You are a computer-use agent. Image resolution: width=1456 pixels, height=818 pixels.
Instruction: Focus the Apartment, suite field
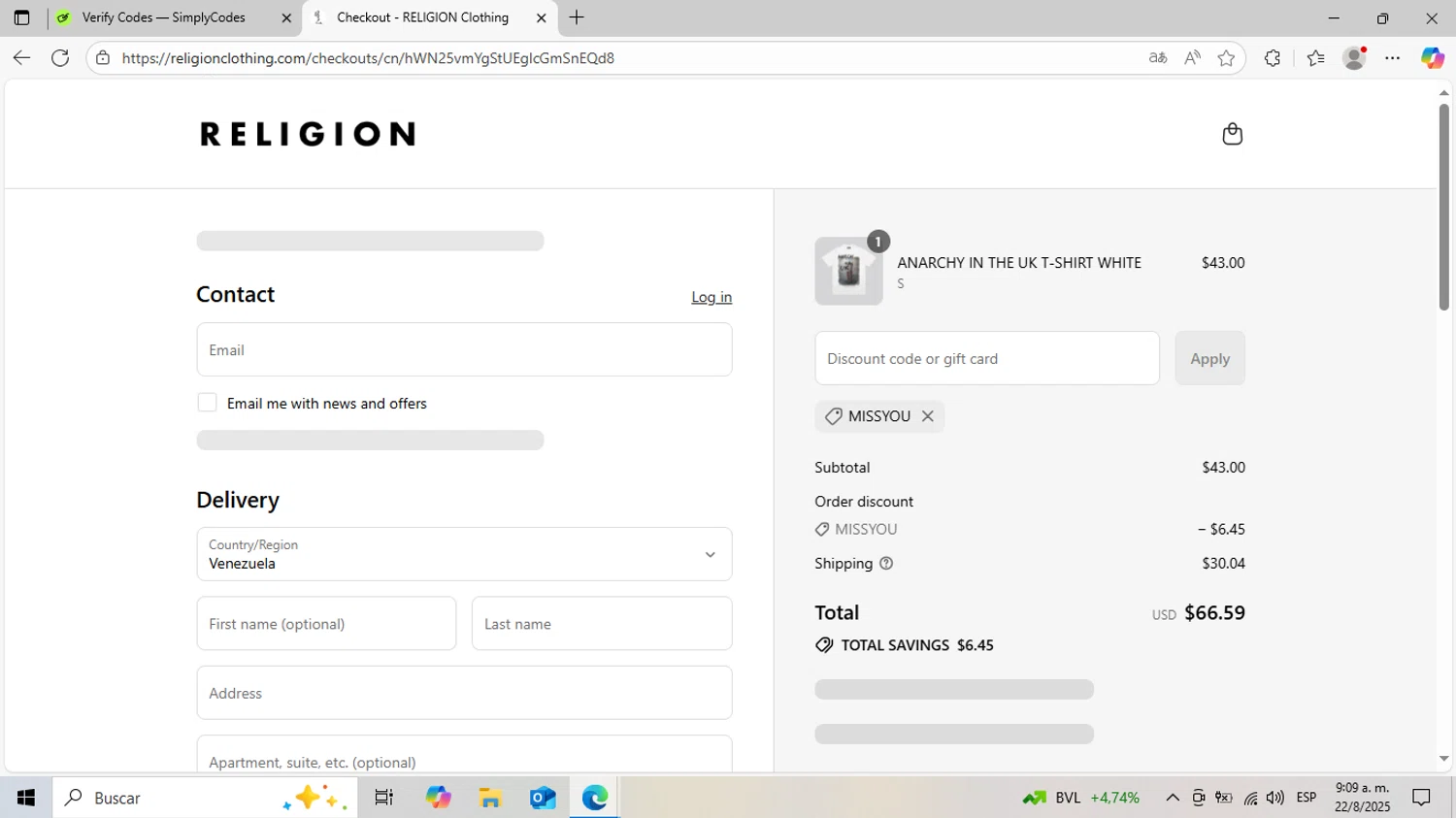pyautogui.click(x=464, y=755)
